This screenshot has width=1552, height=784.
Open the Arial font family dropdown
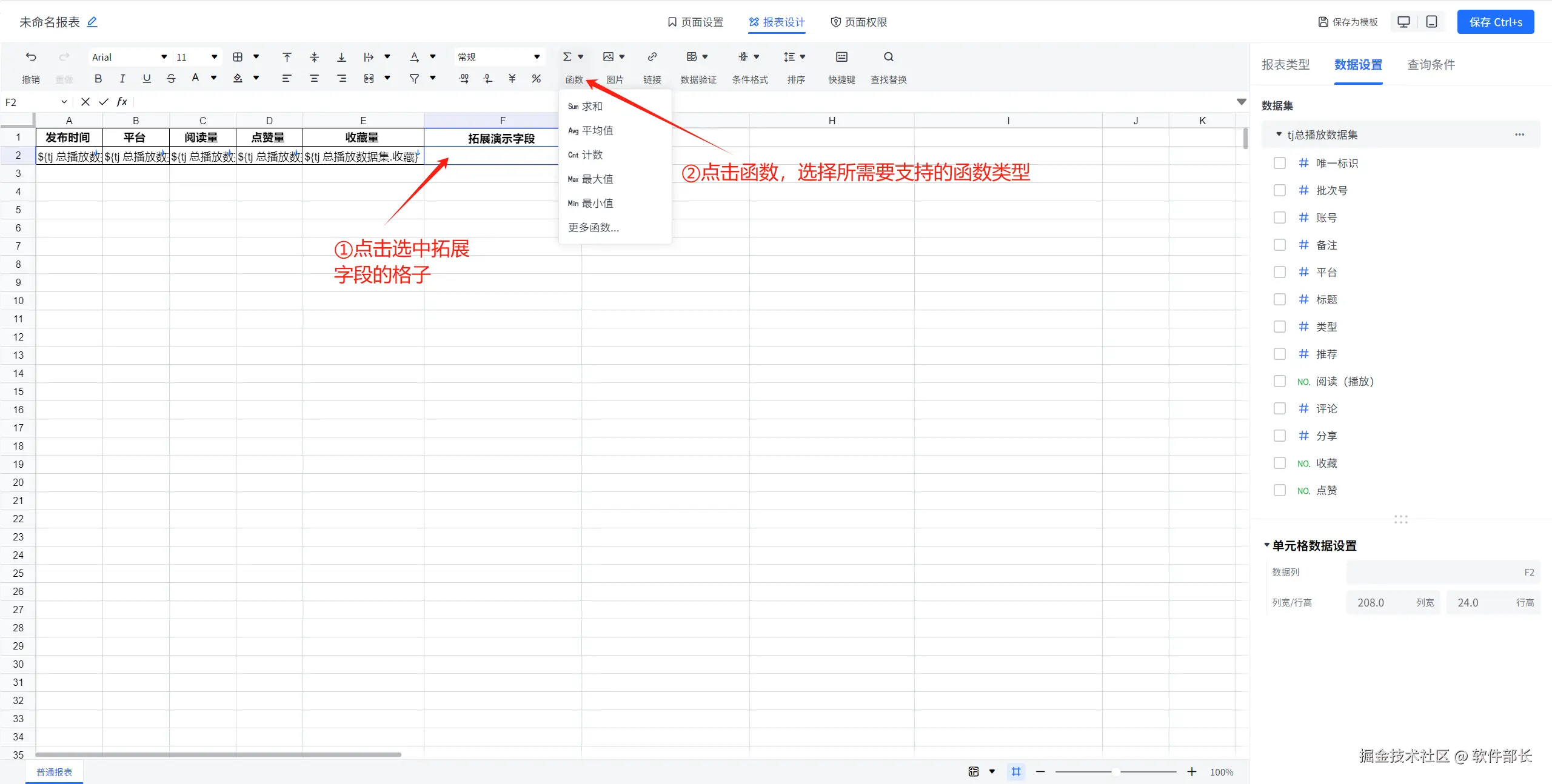(129, 57)
